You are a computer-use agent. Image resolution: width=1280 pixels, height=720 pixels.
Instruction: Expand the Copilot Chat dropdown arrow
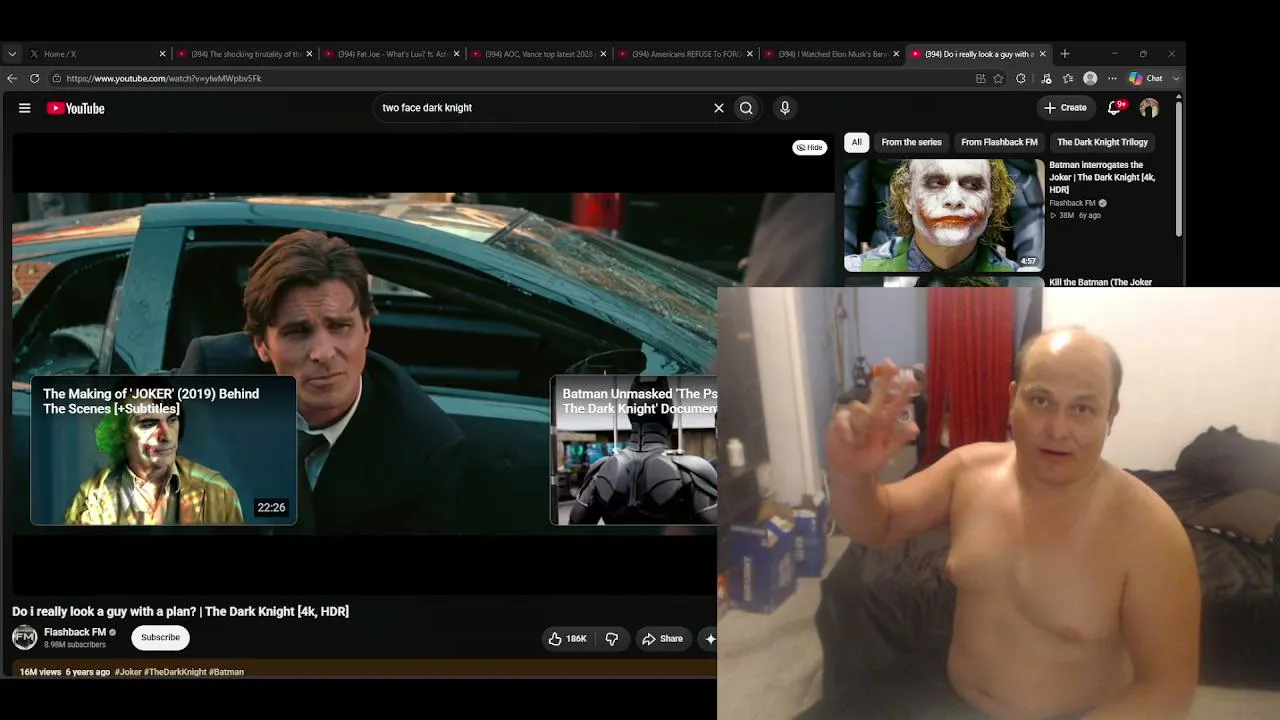click(1175, 78)
